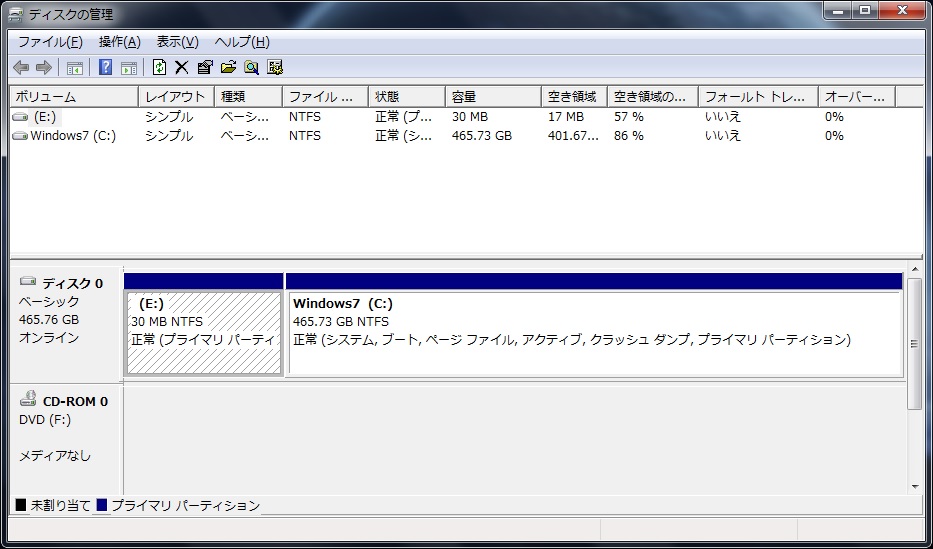Sort by the オーバー... column header

click(857, 97)
